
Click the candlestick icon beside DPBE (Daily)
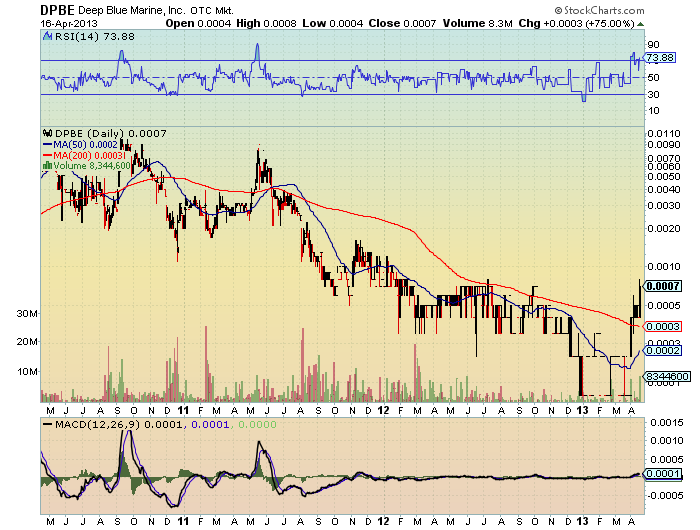(x=48, y=133)
